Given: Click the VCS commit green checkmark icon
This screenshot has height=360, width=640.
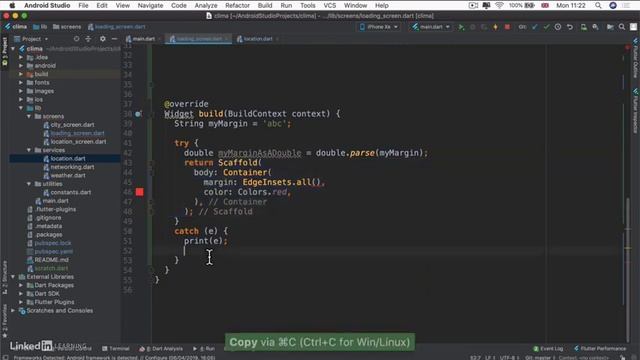Looking at the screenshot, I should coord(546,27).
